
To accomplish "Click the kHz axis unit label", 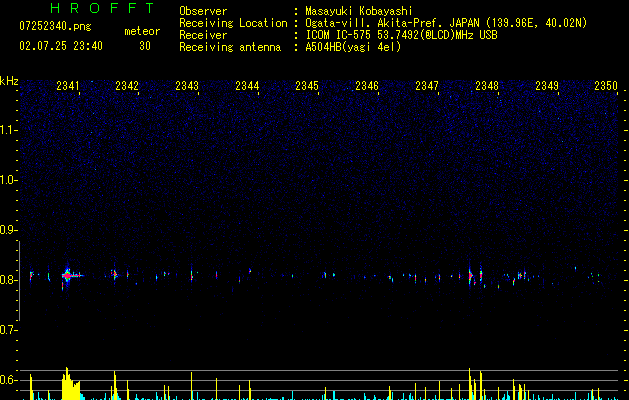I will click(9, 81).
